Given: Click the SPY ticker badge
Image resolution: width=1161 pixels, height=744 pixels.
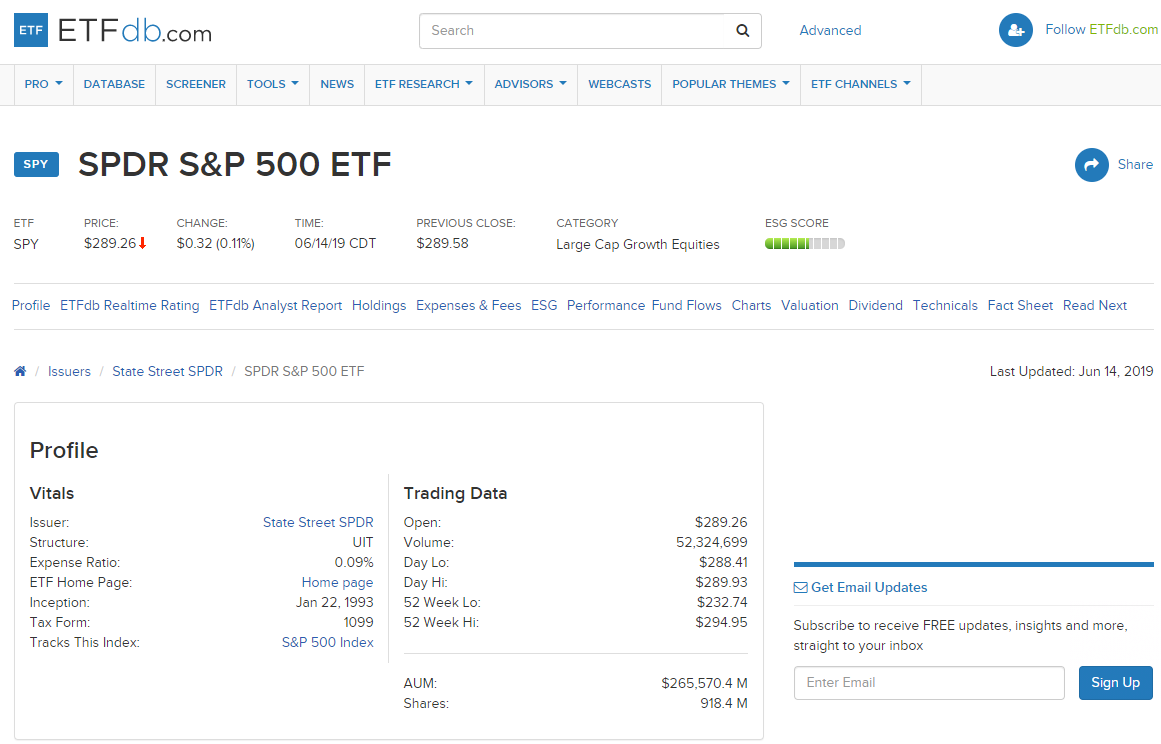Looking at the screenshot, I should coord(36,164).
